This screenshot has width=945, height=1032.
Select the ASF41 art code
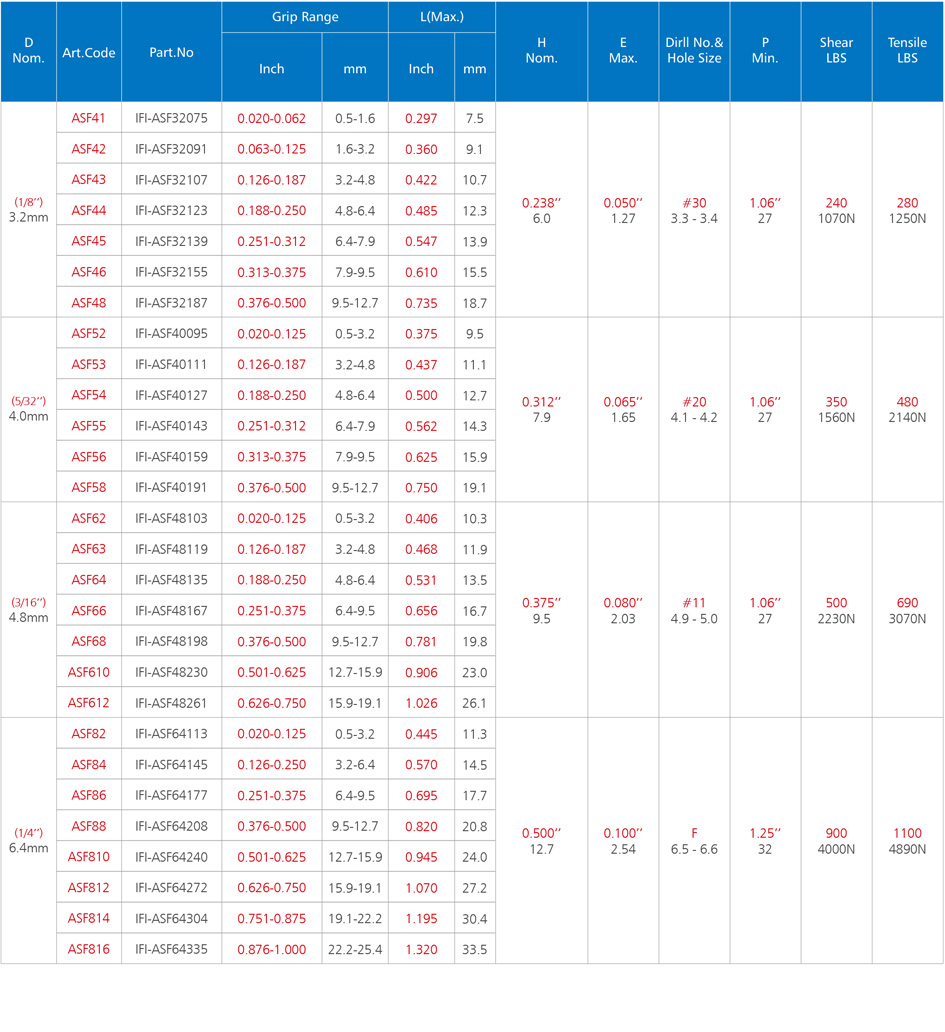(x=89, y=118)
